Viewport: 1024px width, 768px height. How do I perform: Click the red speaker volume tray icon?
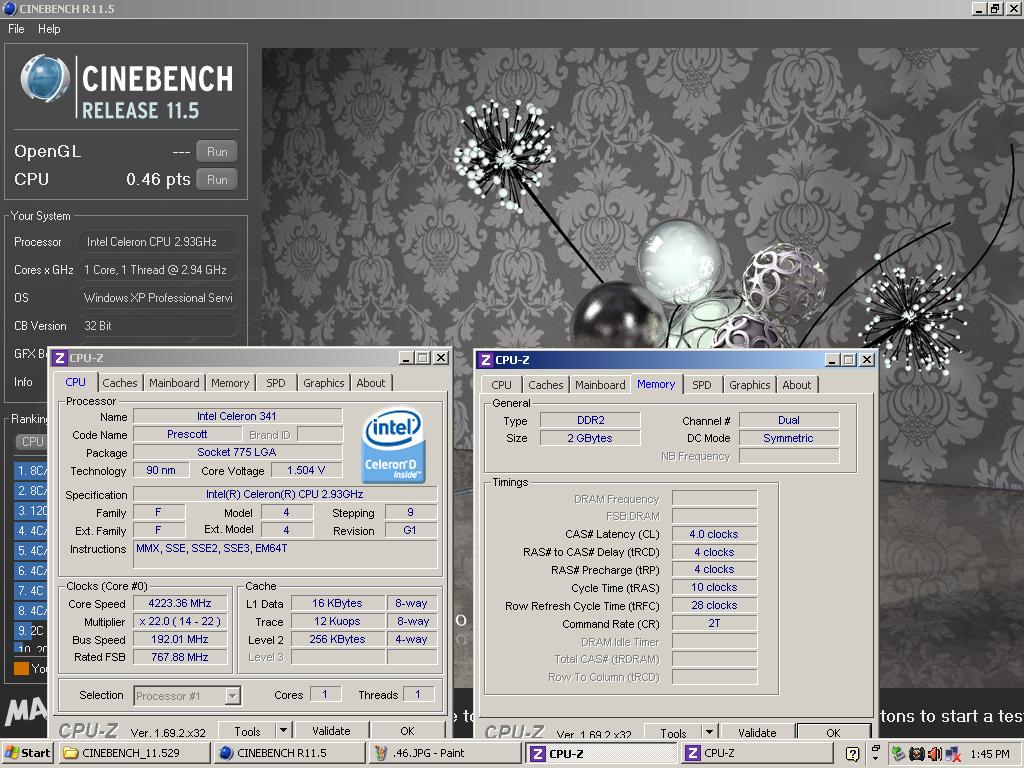935,754
